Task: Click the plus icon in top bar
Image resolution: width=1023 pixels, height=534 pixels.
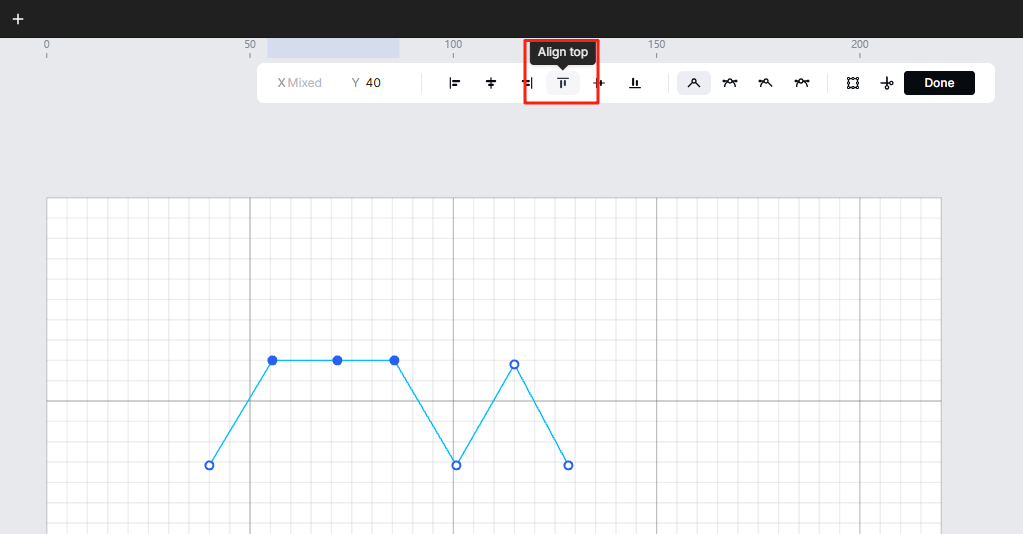Action: (17, 19)
